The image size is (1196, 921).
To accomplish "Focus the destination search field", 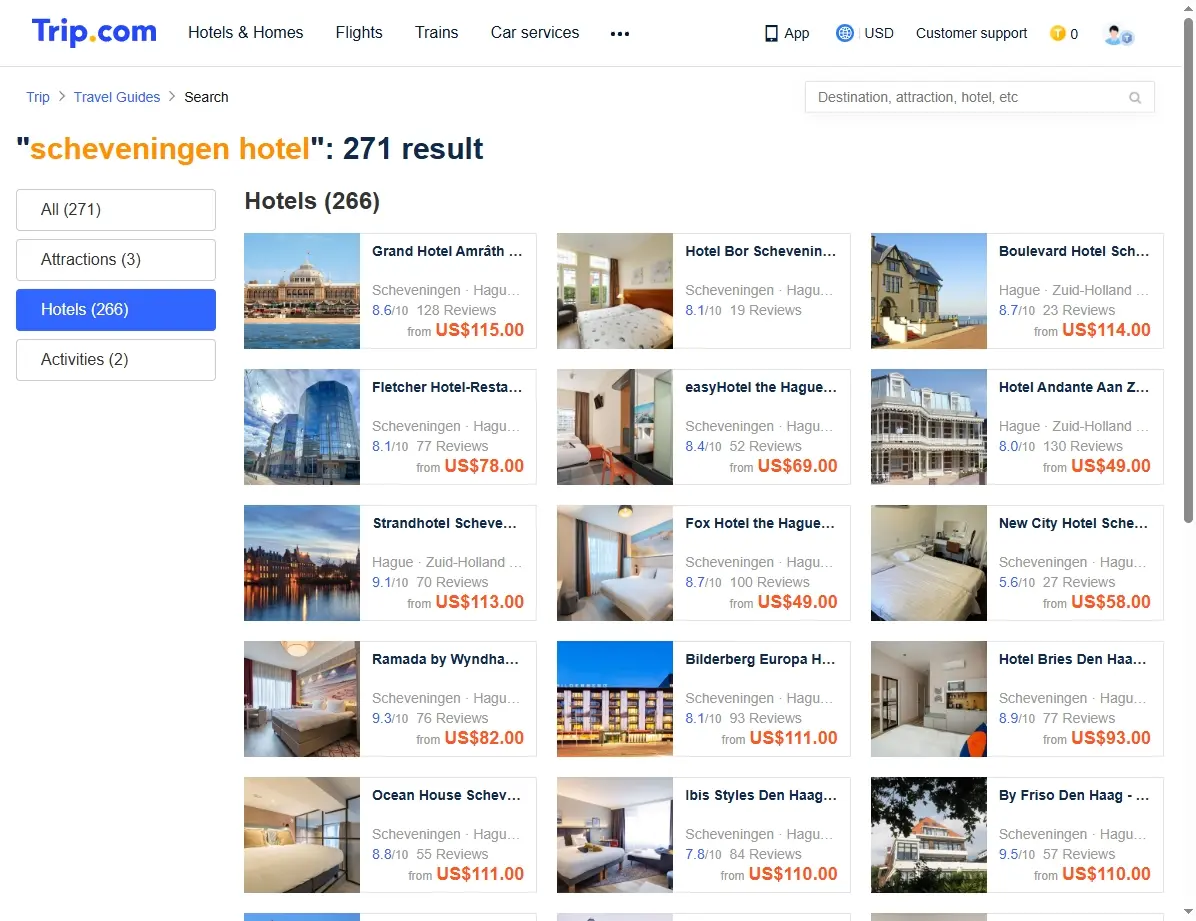I will tap(979, 97).
